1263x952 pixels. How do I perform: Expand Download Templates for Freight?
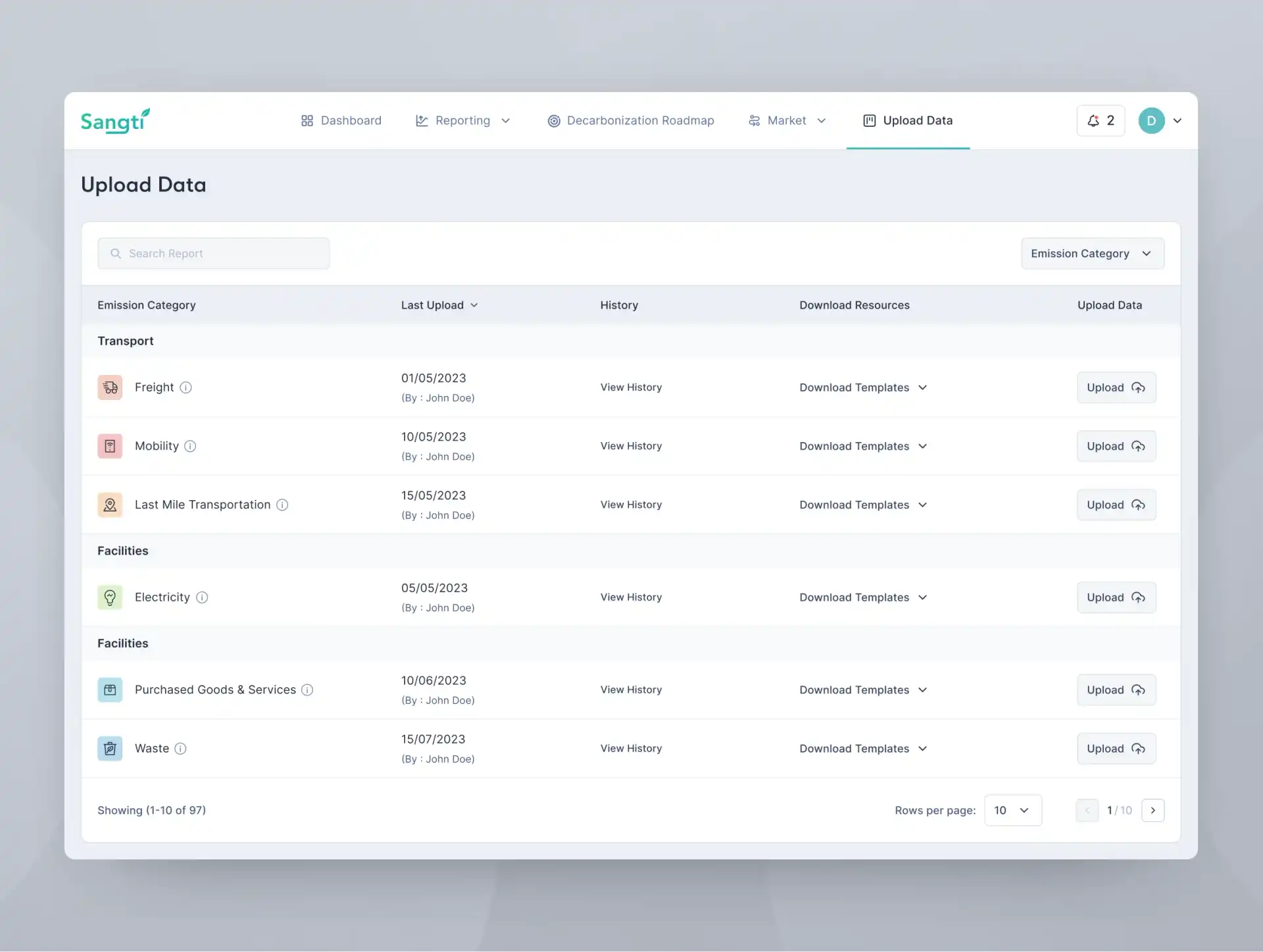tap(863, 388)
